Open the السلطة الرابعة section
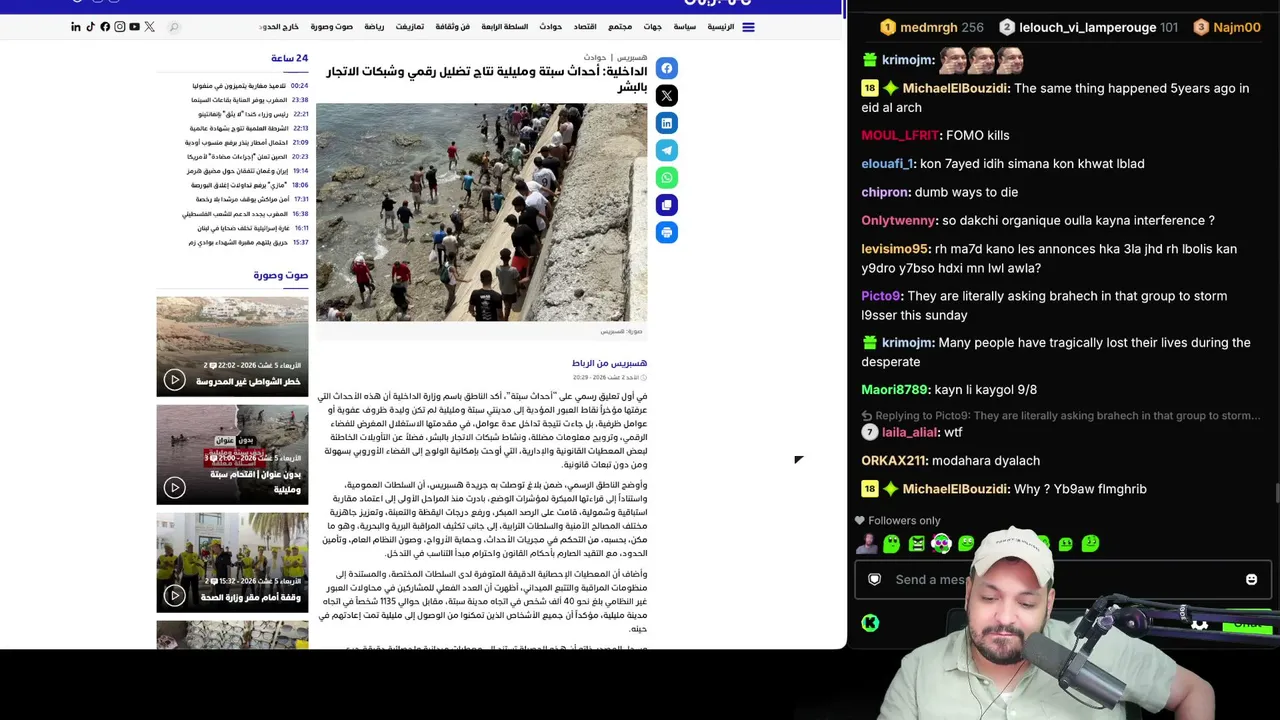Image resolution: width=1280 pixels, height=720 pixels. click(505, 27)
